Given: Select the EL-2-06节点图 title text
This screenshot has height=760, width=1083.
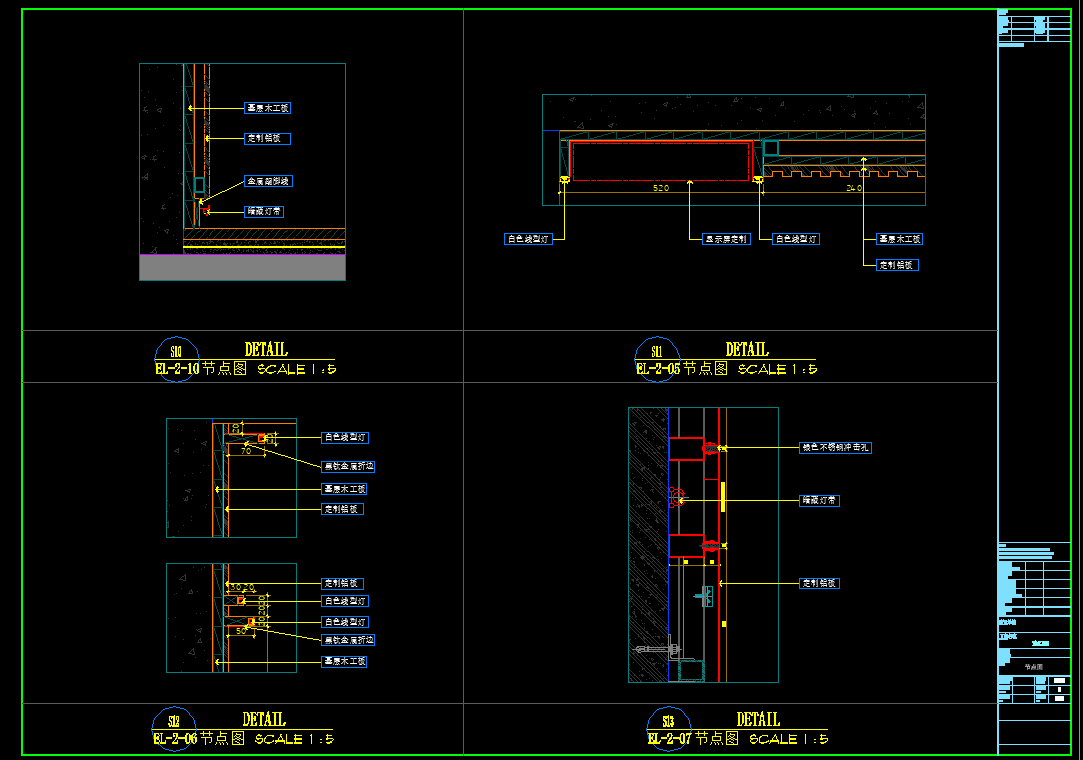Looking at the screenshot, I should point(199,739).
